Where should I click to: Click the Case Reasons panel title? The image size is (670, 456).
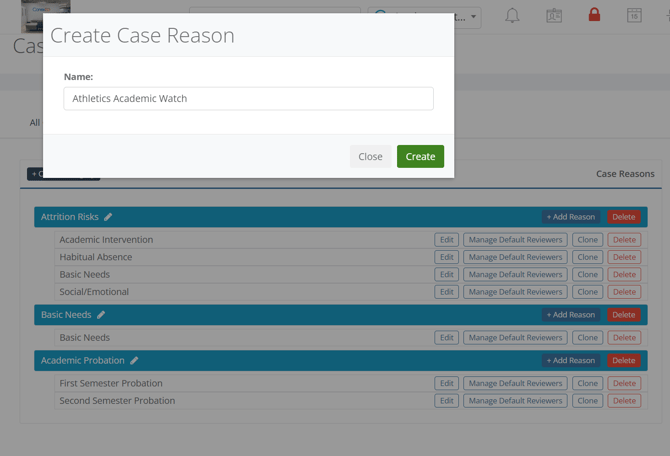pos(625,174)
